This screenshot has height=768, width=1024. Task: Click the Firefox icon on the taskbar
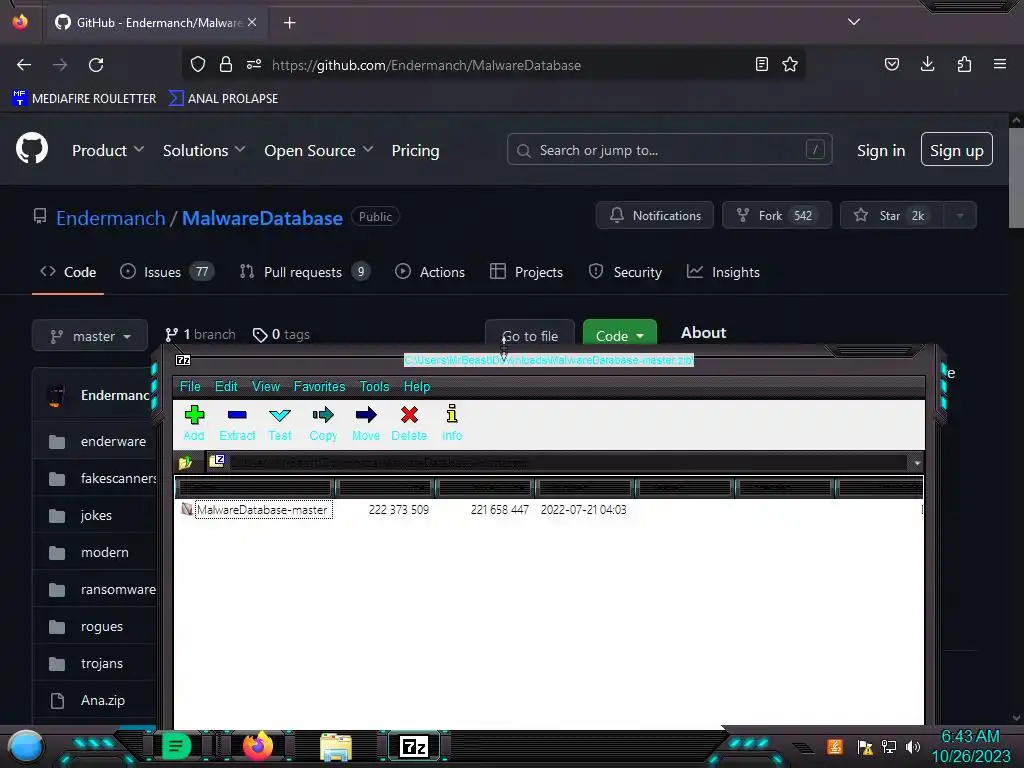[x=258, y=746]
